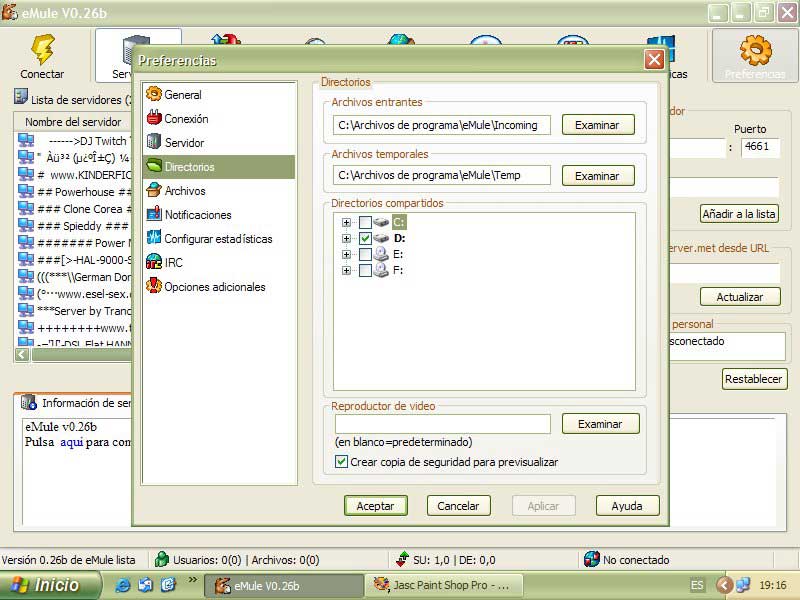The width and height of the screenshot is (800, 600).
Task: Click the Nombre del servidor column header
Action: coord(73,122)
